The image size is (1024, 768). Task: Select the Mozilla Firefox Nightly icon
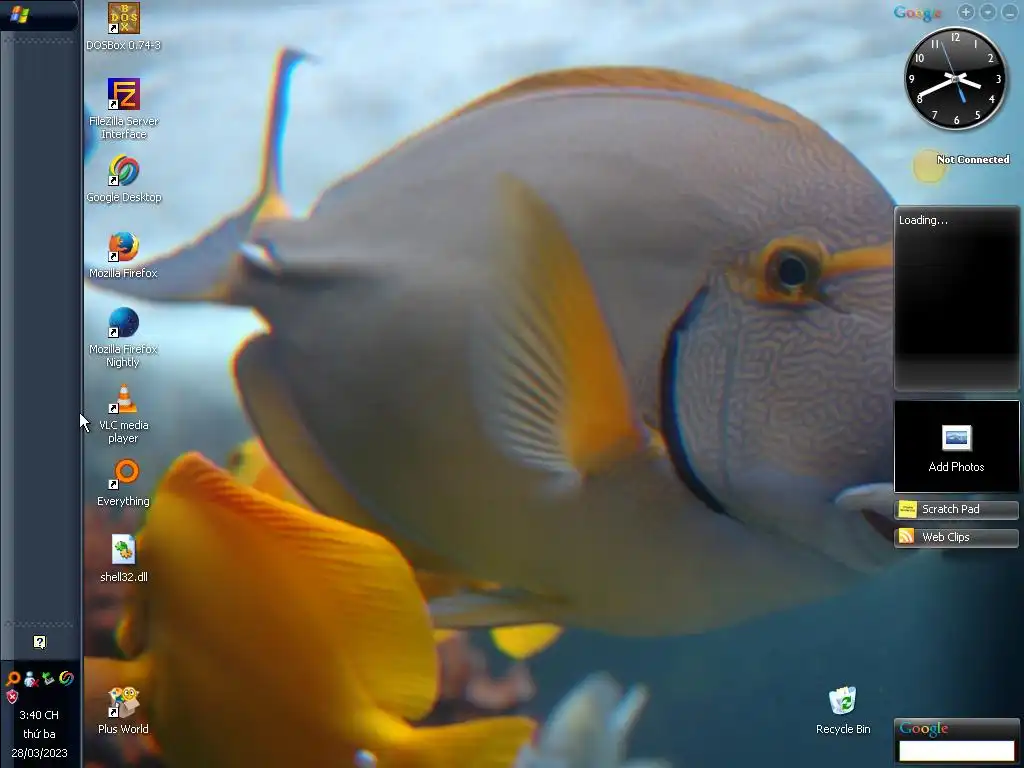[123, 323]
